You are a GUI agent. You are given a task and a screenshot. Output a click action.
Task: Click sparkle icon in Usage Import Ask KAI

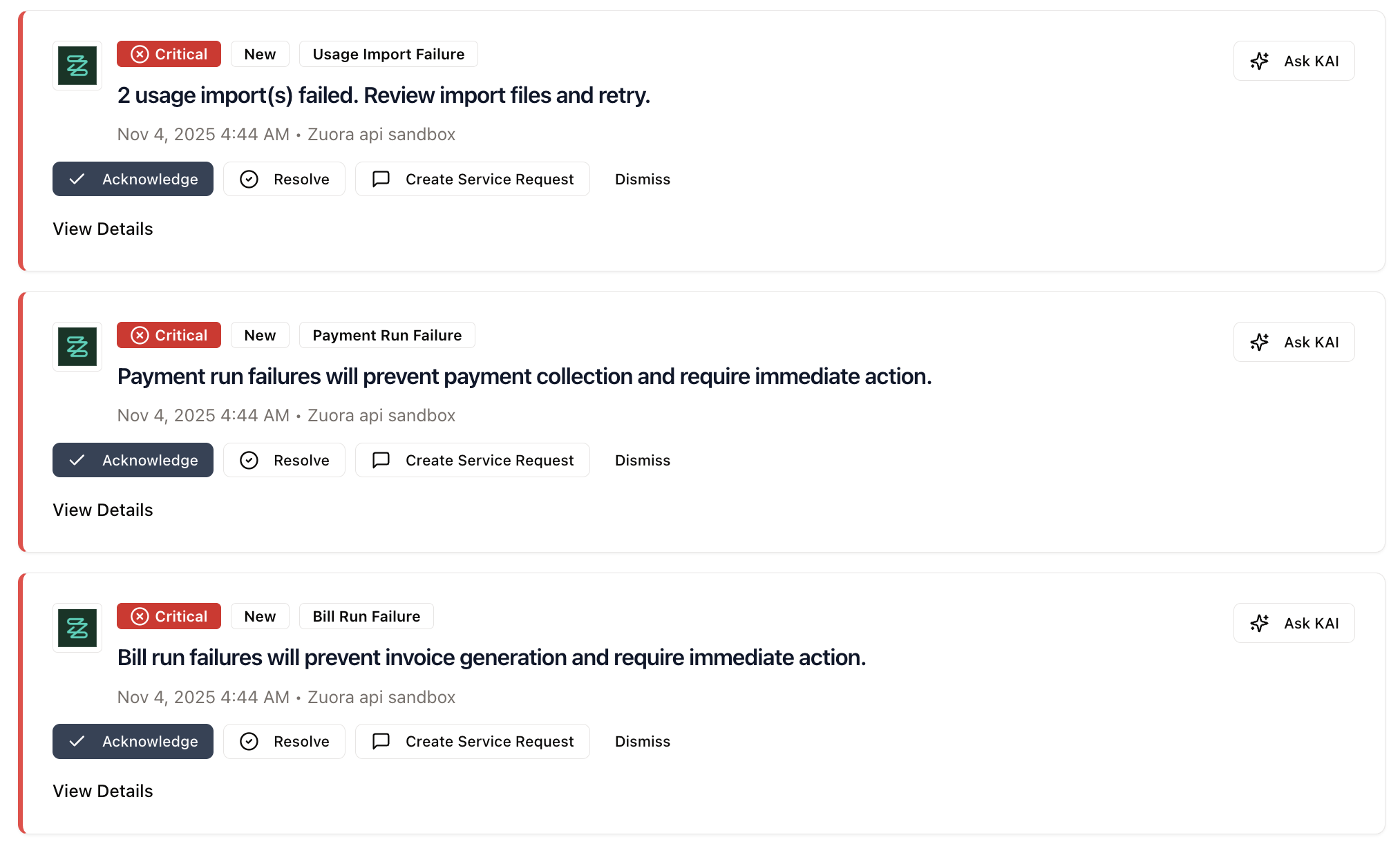point(1259,61)
